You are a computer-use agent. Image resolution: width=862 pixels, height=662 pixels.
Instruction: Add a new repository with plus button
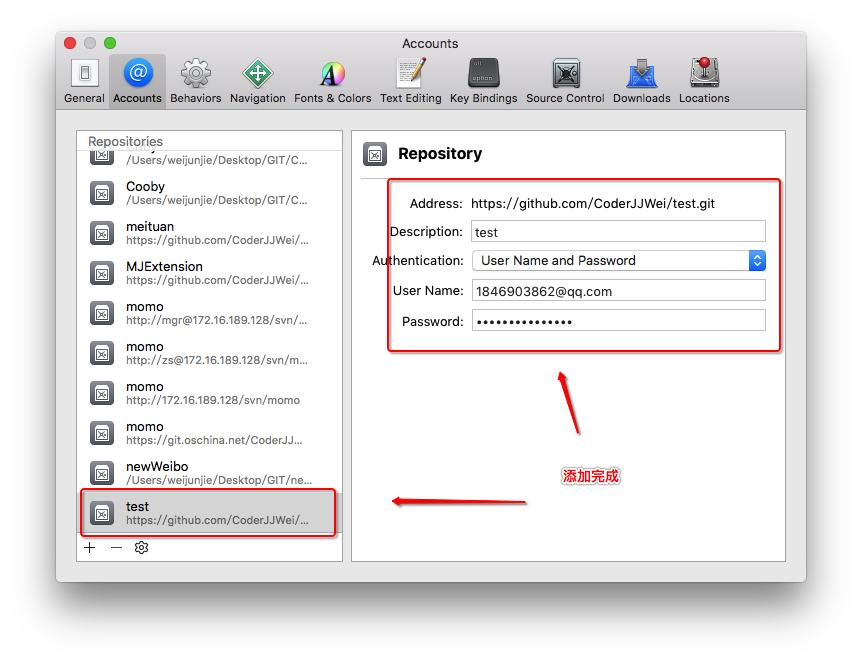coord(90,548)
